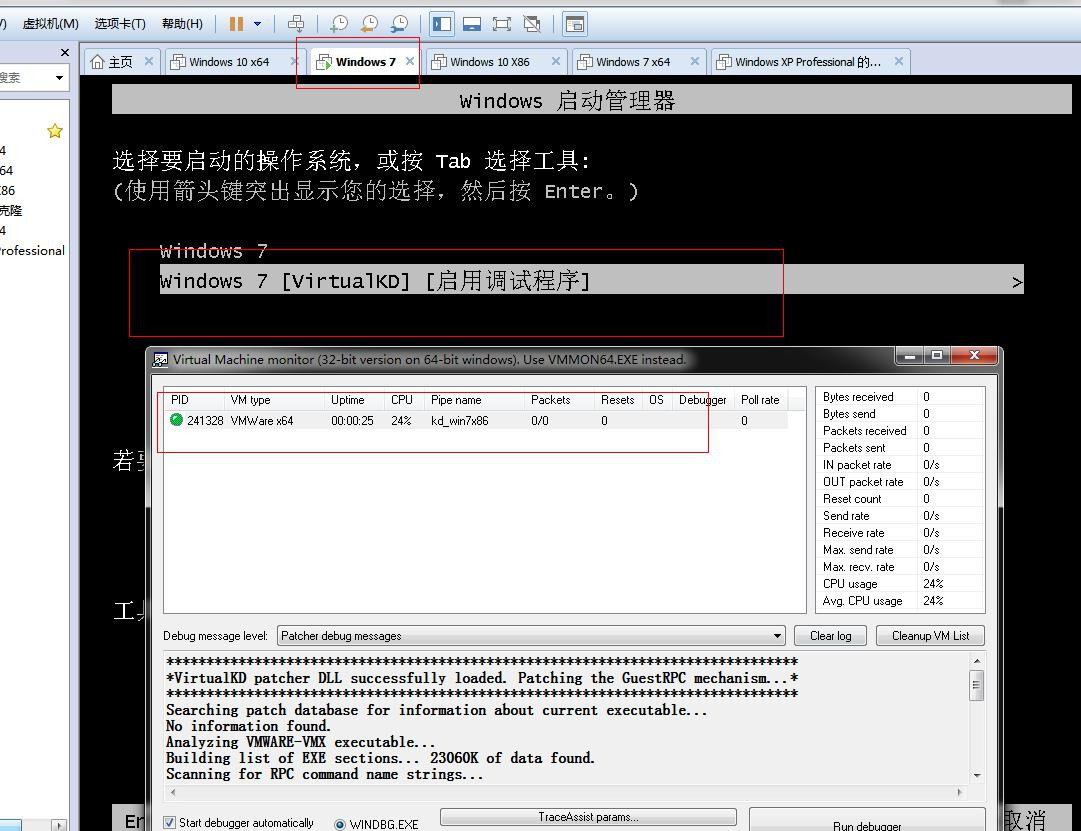This screenshot has width=1081, height=831.
Task: Click send Ctrl+Alt+Del toolbar icon
Action: 296,23
